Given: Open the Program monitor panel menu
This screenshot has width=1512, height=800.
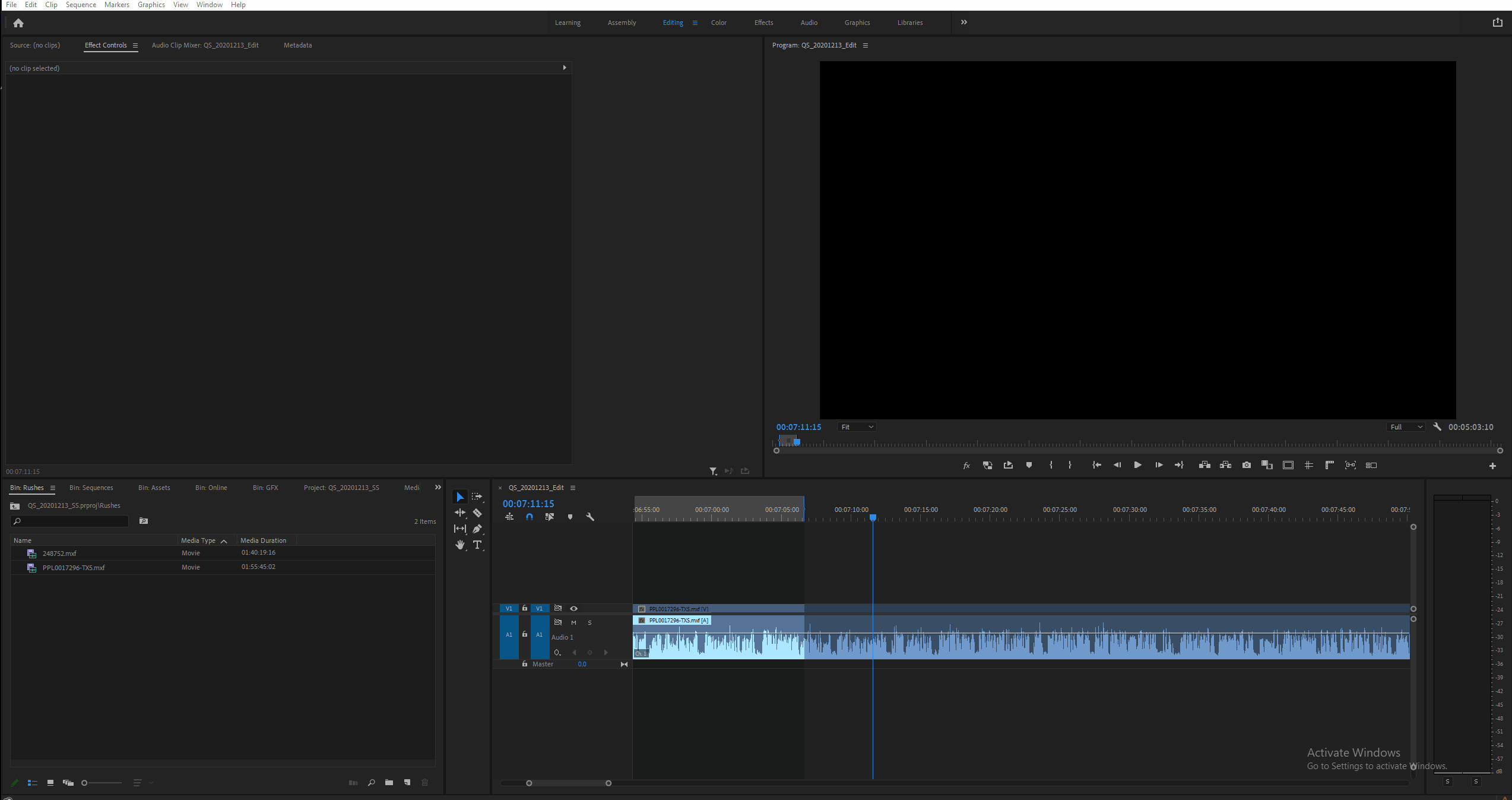Looking at the screenshot, I should tap(866, 45).
